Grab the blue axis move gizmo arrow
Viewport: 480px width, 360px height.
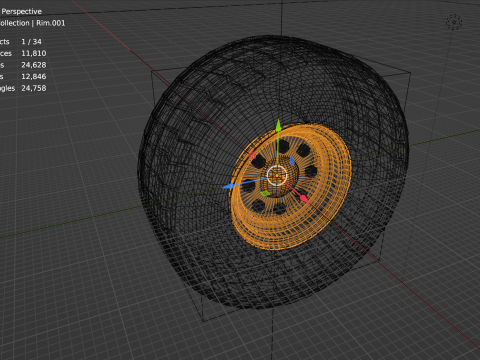click(x=228, y=187)
